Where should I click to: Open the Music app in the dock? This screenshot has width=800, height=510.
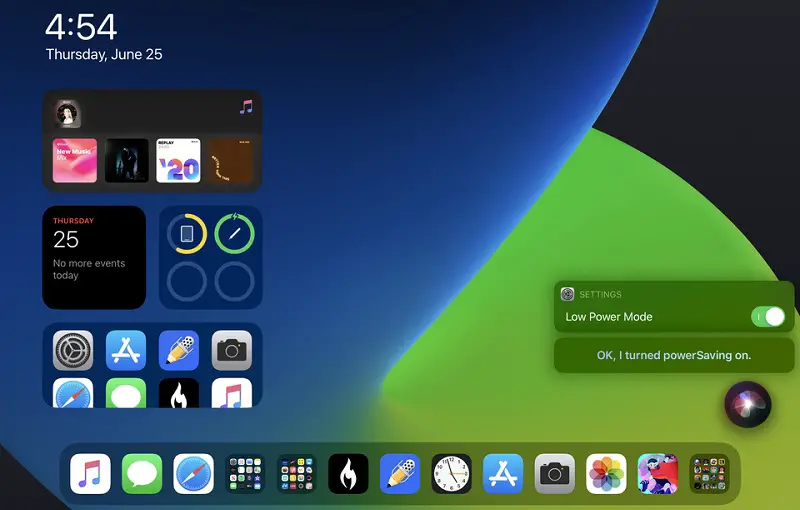(x=90, y=474)
